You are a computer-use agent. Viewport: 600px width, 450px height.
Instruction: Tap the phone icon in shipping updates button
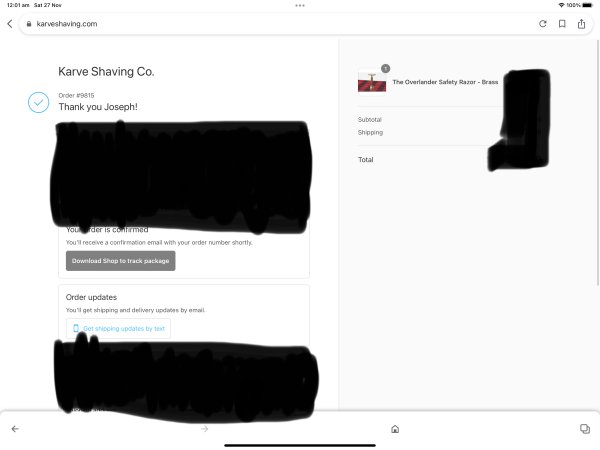point(76,328)
